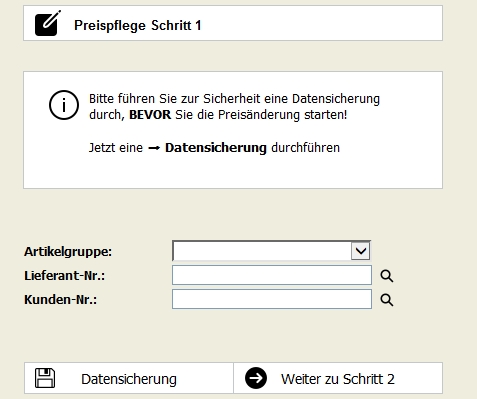Screen dimensions: 477x399
Task: Click the Preispflege Schritt 1 title
Action: (x=138, y=25)
